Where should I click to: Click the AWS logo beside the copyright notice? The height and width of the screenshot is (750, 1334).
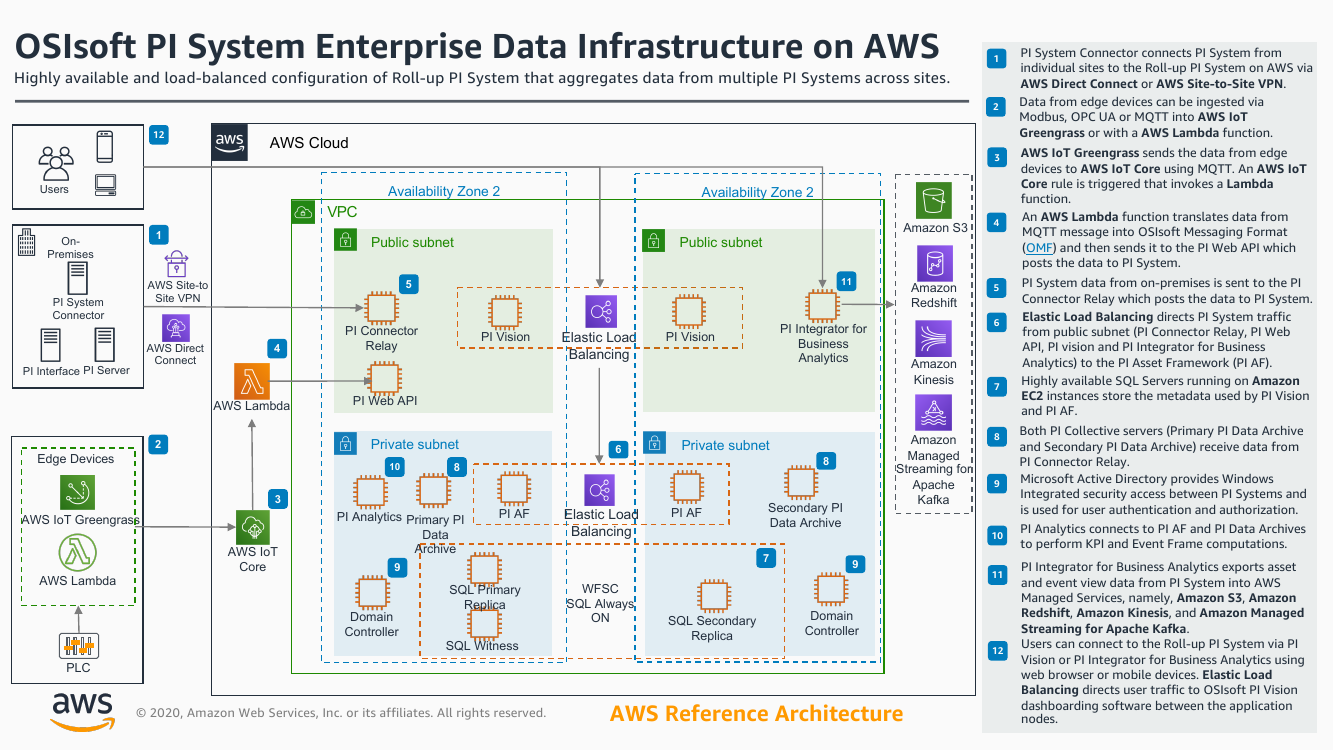tap(82, 710)
